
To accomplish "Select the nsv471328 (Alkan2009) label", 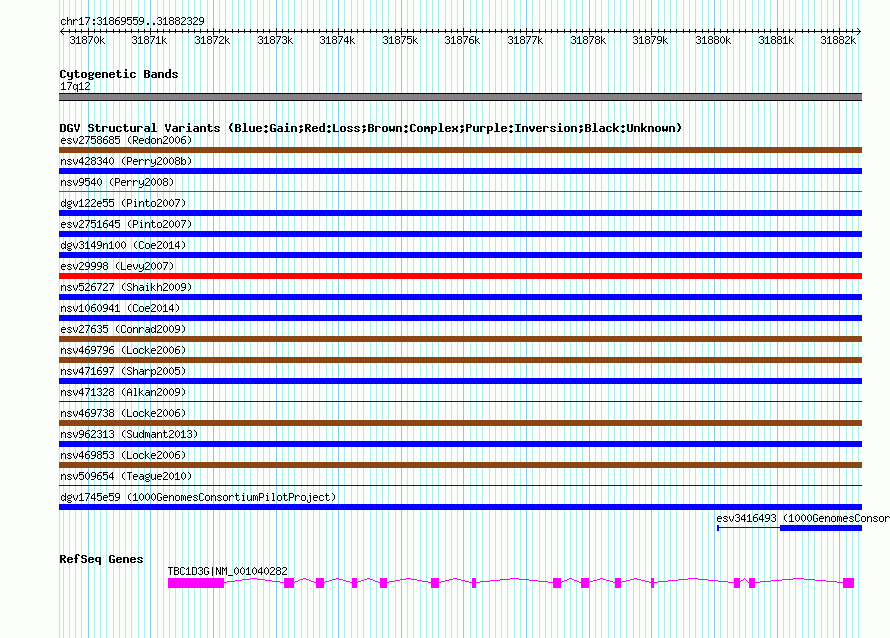I will [123, 392].
